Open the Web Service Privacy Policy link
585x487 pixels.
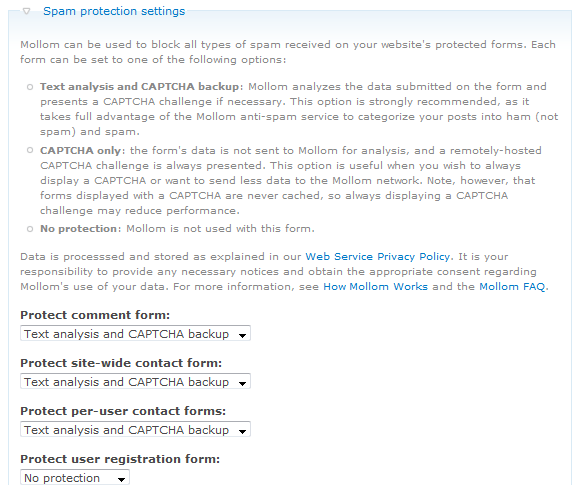tap(378, 257)
